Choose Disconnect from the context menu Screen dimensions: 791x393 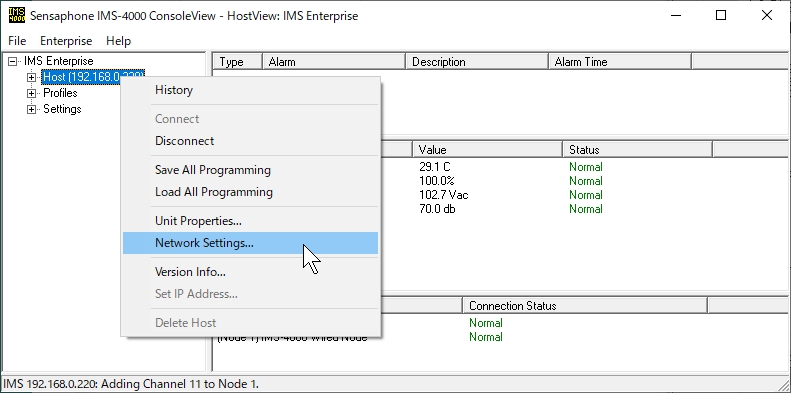250,141
